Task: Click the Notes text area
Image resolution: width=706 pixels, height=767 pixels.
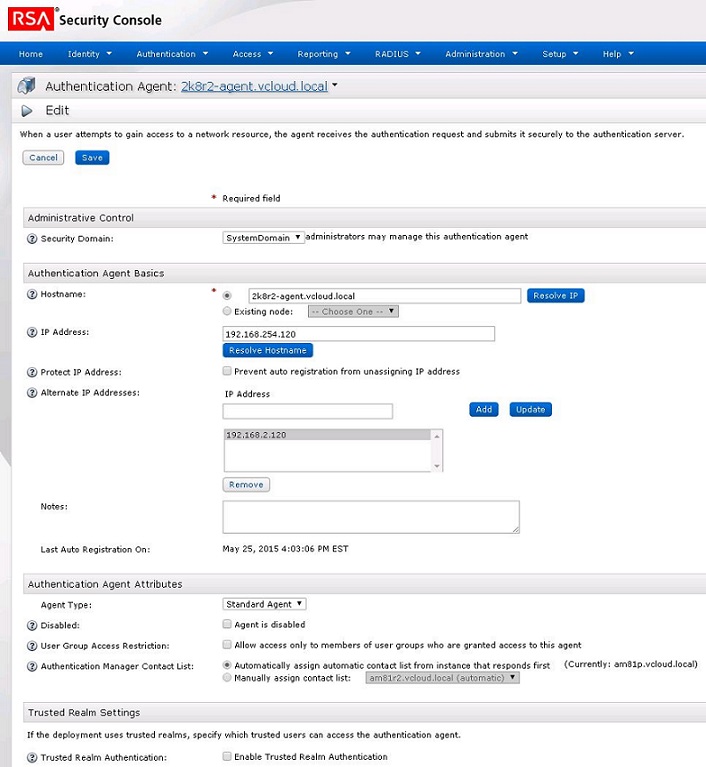Action: [x=370, y=517]
